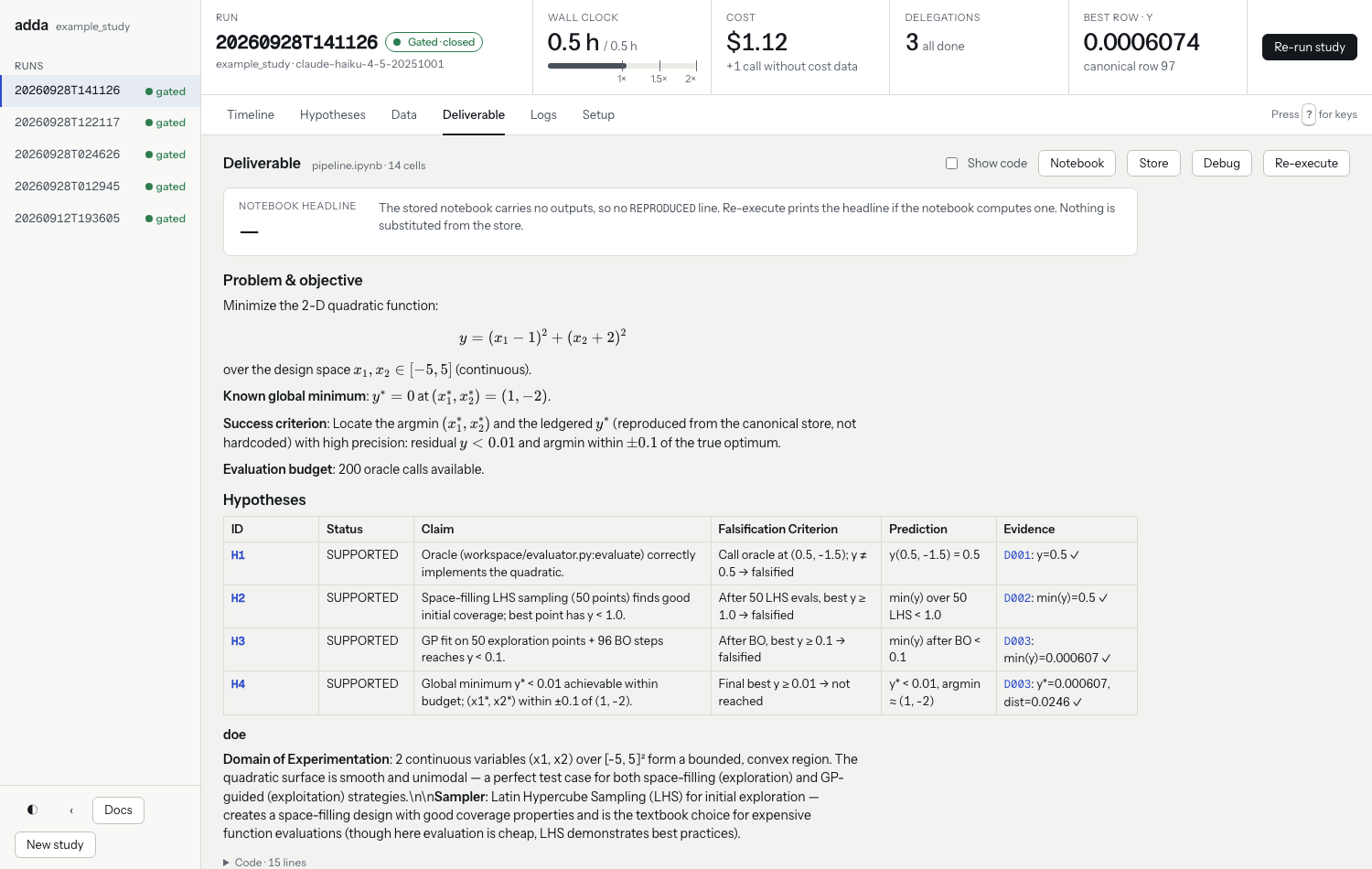This screenshot has height=869, width=1372.
Task: Click the wall clock progress bar
Action: [x=622, y=66]
